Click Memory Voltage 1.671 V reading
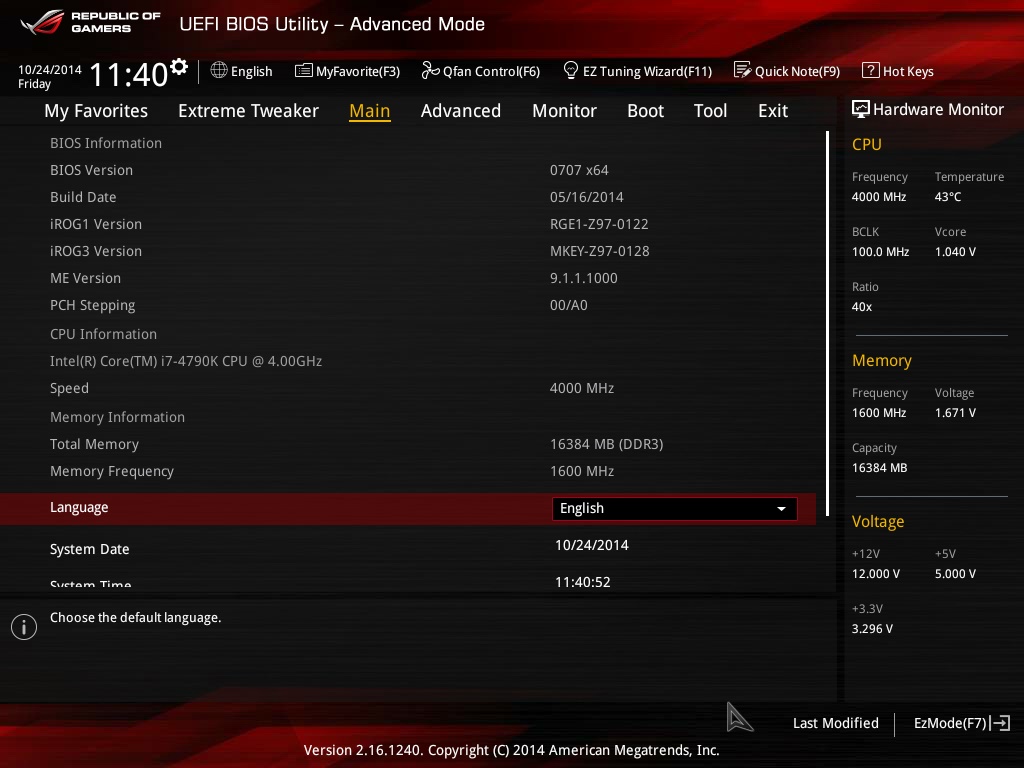The width and height of the screenshot is (1024, 768). 955,413
